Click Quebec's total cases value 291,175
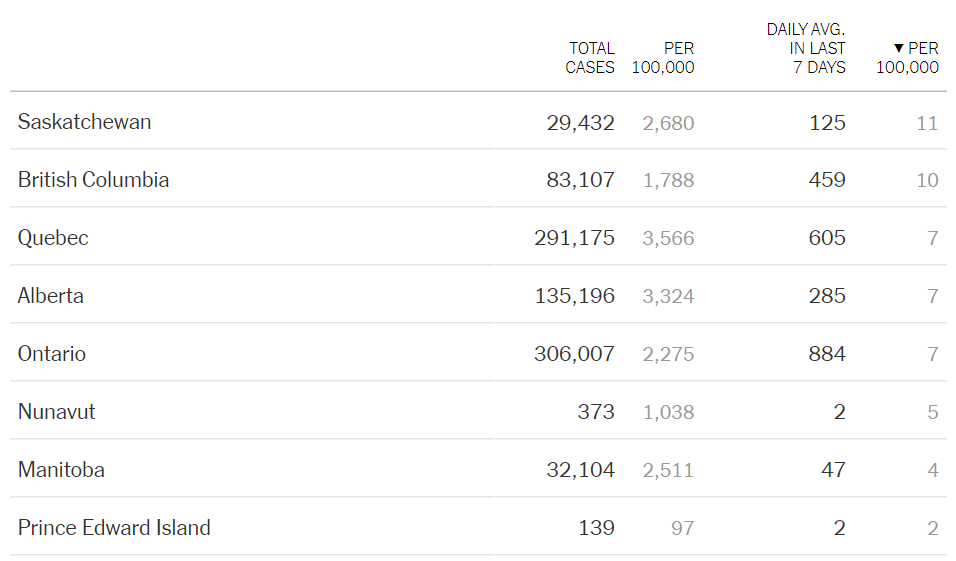 tap(575, 238)
